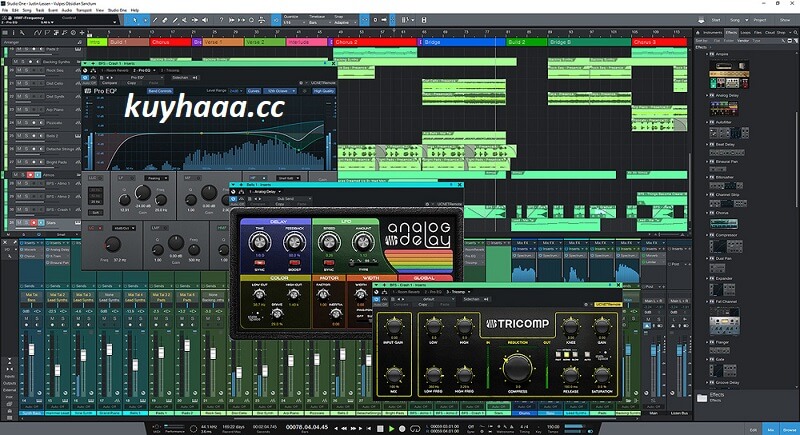The width and height of the screenshot is (800, 435).
Task: Click the Stop button in transport
Action: click(380, 428)
